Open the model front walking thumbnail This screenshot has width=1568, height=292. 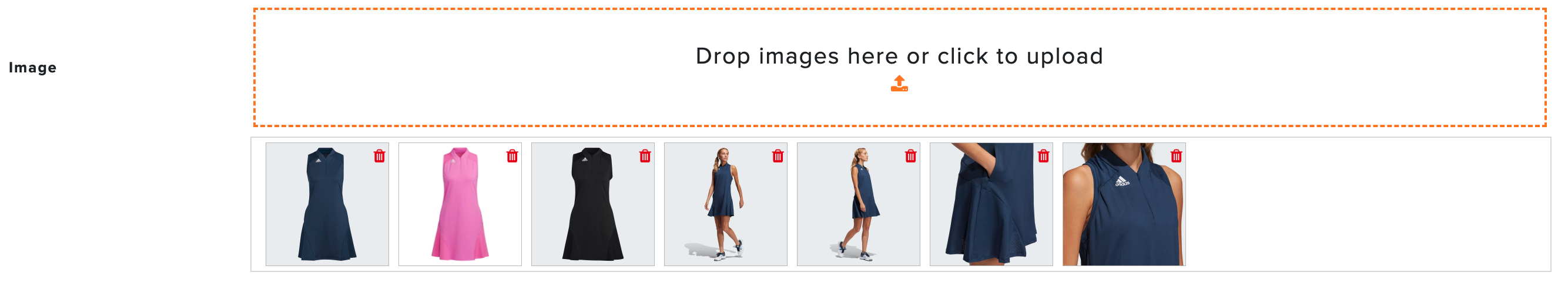click(725, 204)
